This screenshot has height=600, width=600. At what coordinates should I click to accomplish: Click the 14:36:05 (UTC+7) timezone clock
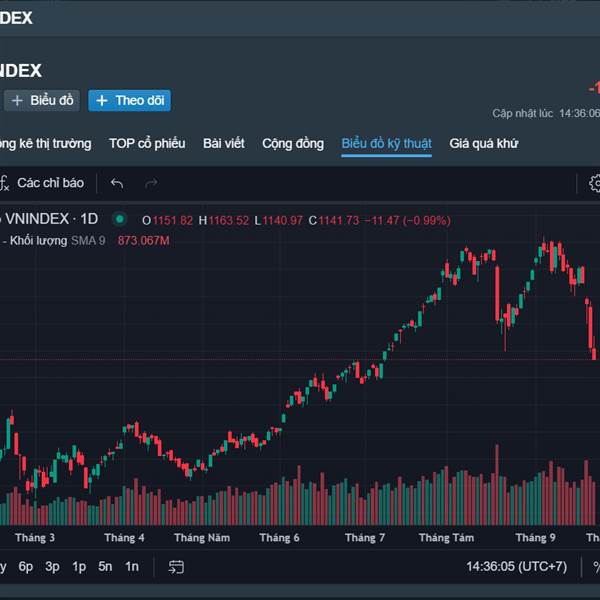coord(517,567)
